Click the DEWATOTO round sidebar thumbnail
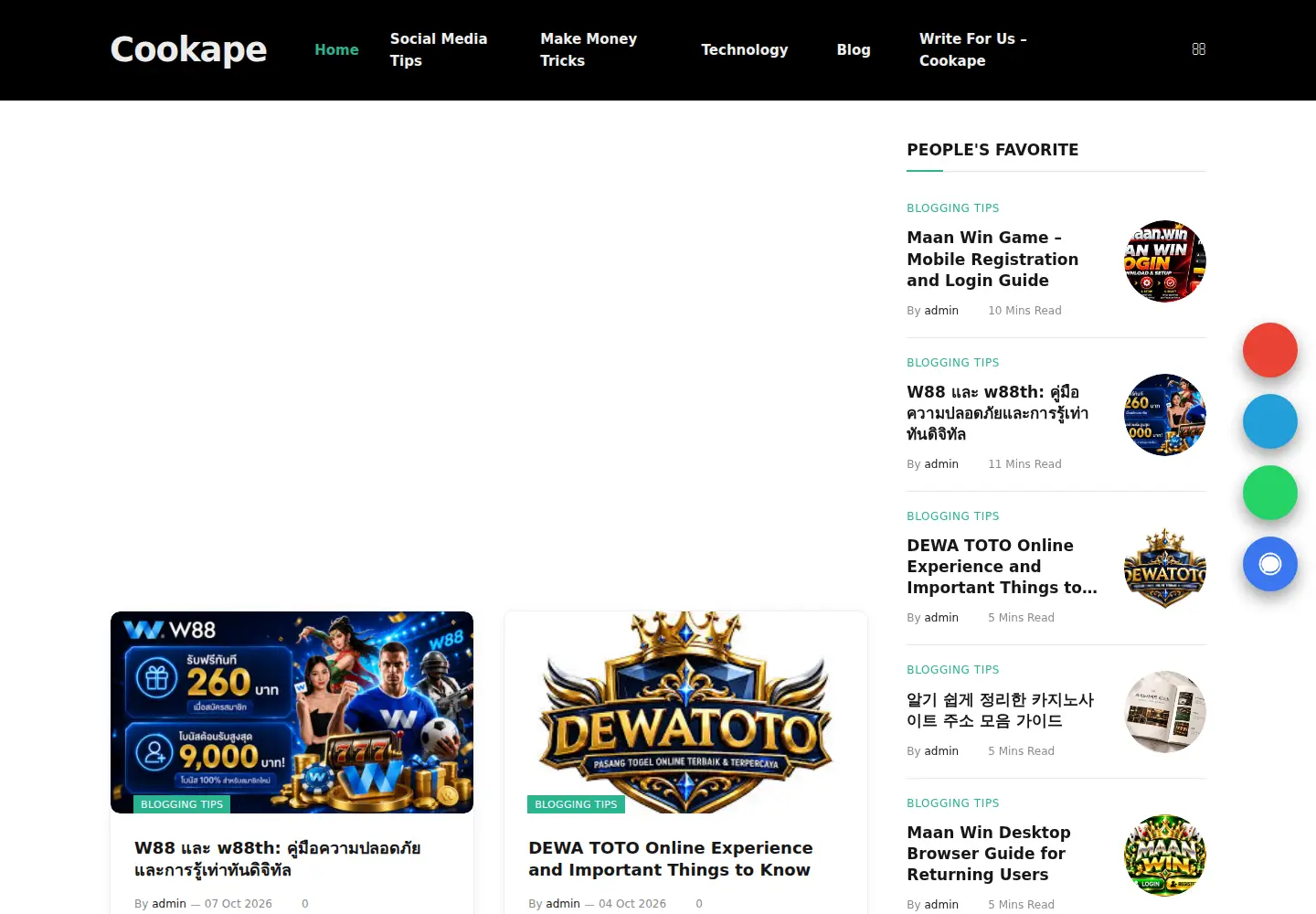This screenshot has width=1316, height=914. pyautogui.click(x=1165, y=569)
